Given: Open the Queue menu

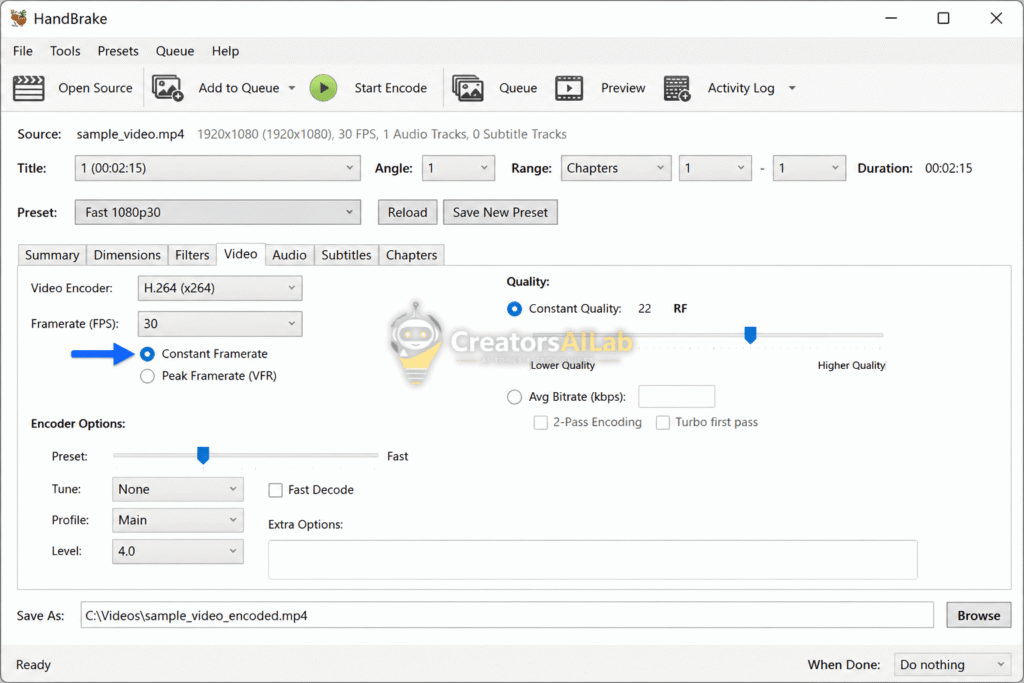Looking at the screenshot, I should tap(174, 51).
